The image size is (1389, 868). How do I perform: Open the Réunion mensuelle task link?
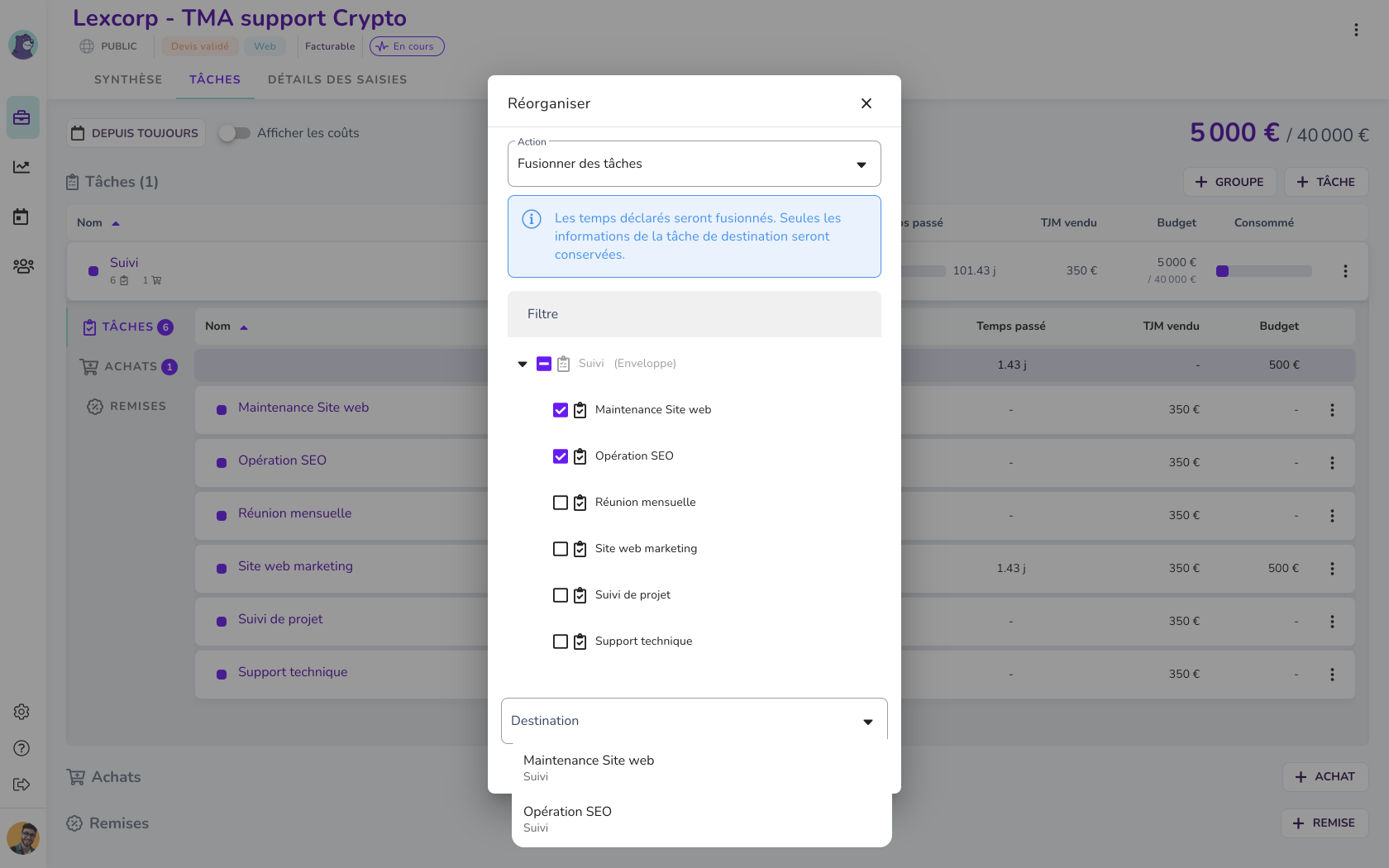(x=295, y=513)
